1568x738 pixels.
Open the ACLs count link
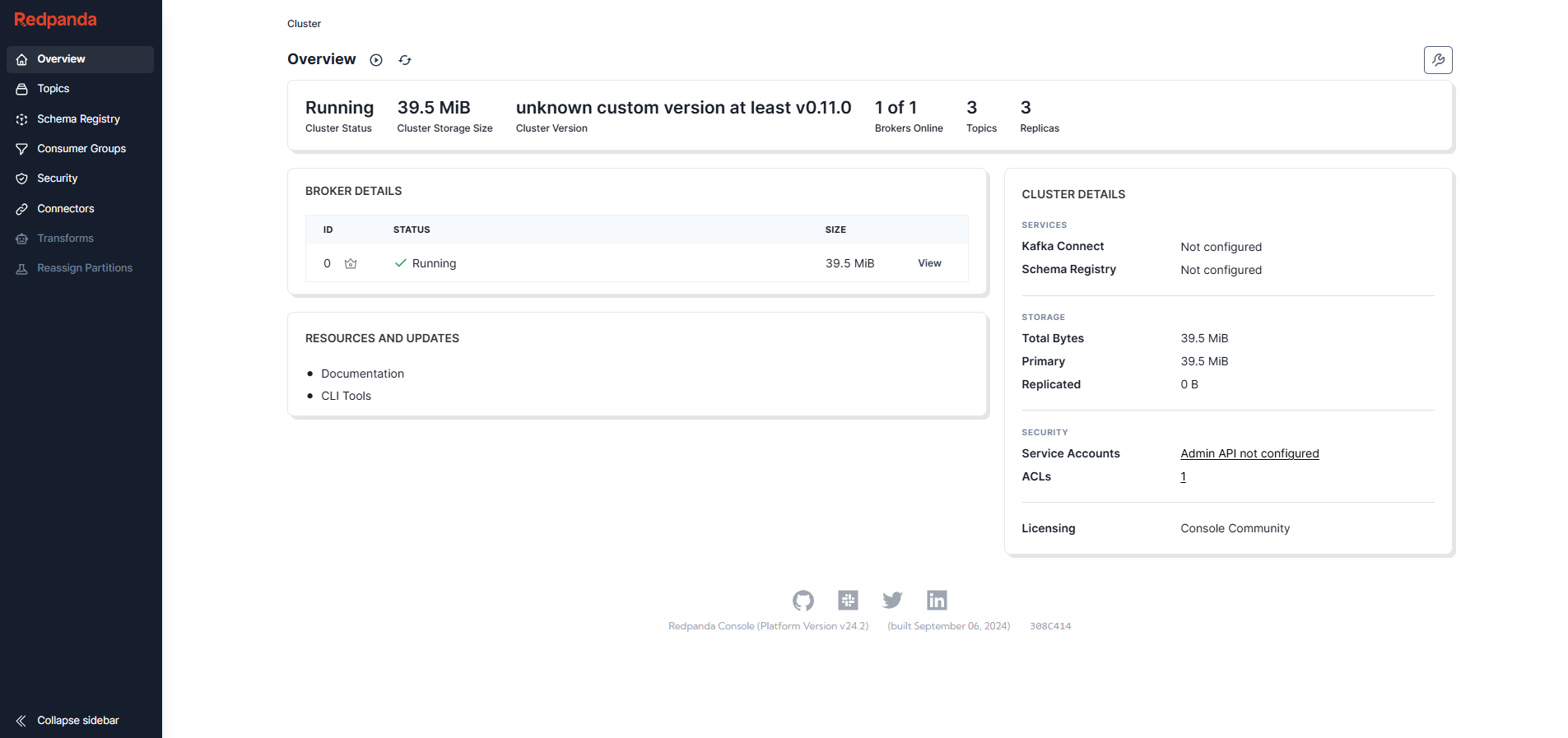(x=1183, y=477)
